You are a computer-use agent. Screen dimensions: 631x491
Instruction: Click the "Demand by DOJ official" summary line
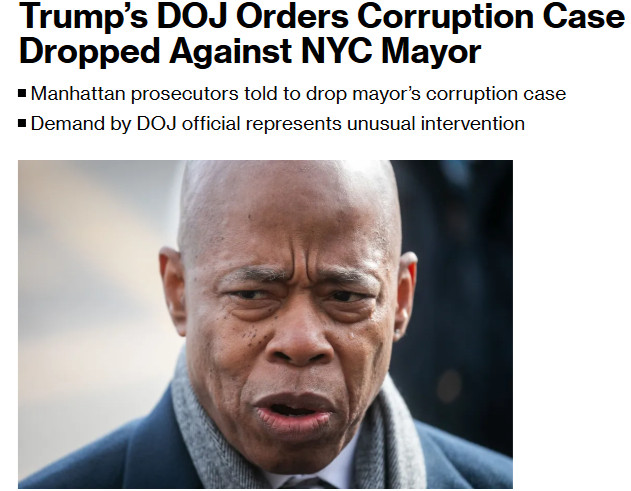(278, 123)
